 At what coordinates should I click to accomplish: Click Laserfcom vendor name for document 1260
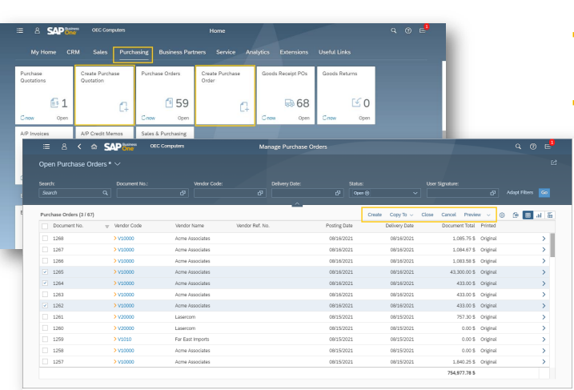(185, 328)
